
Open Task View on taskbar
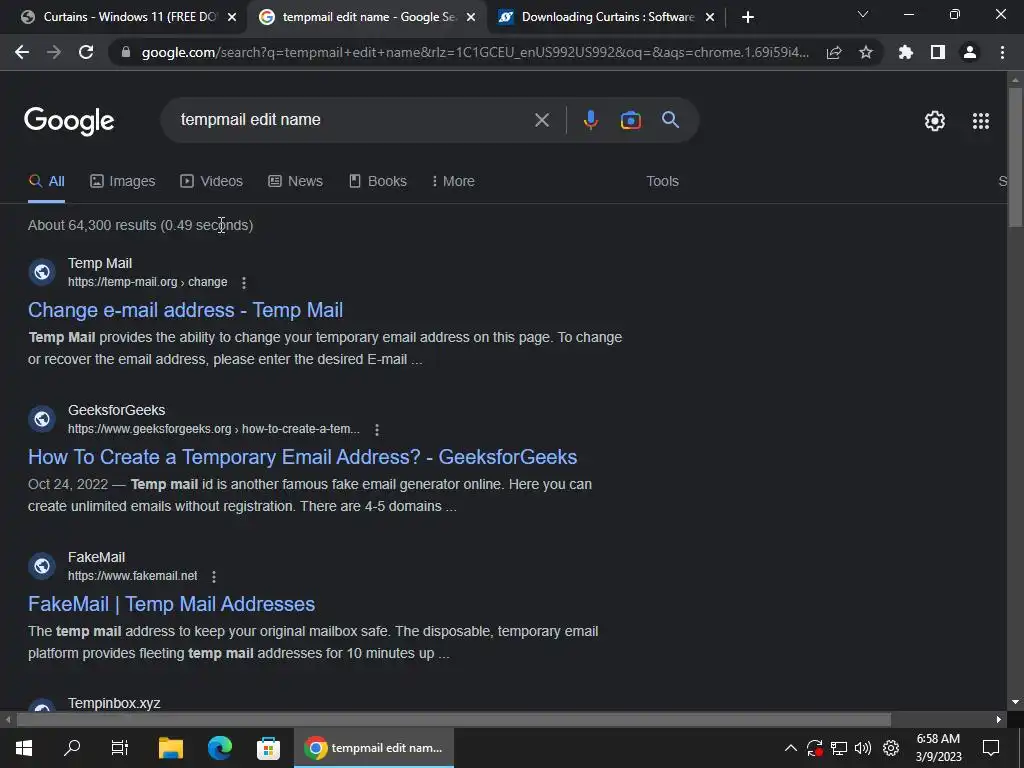coord(120,748)
